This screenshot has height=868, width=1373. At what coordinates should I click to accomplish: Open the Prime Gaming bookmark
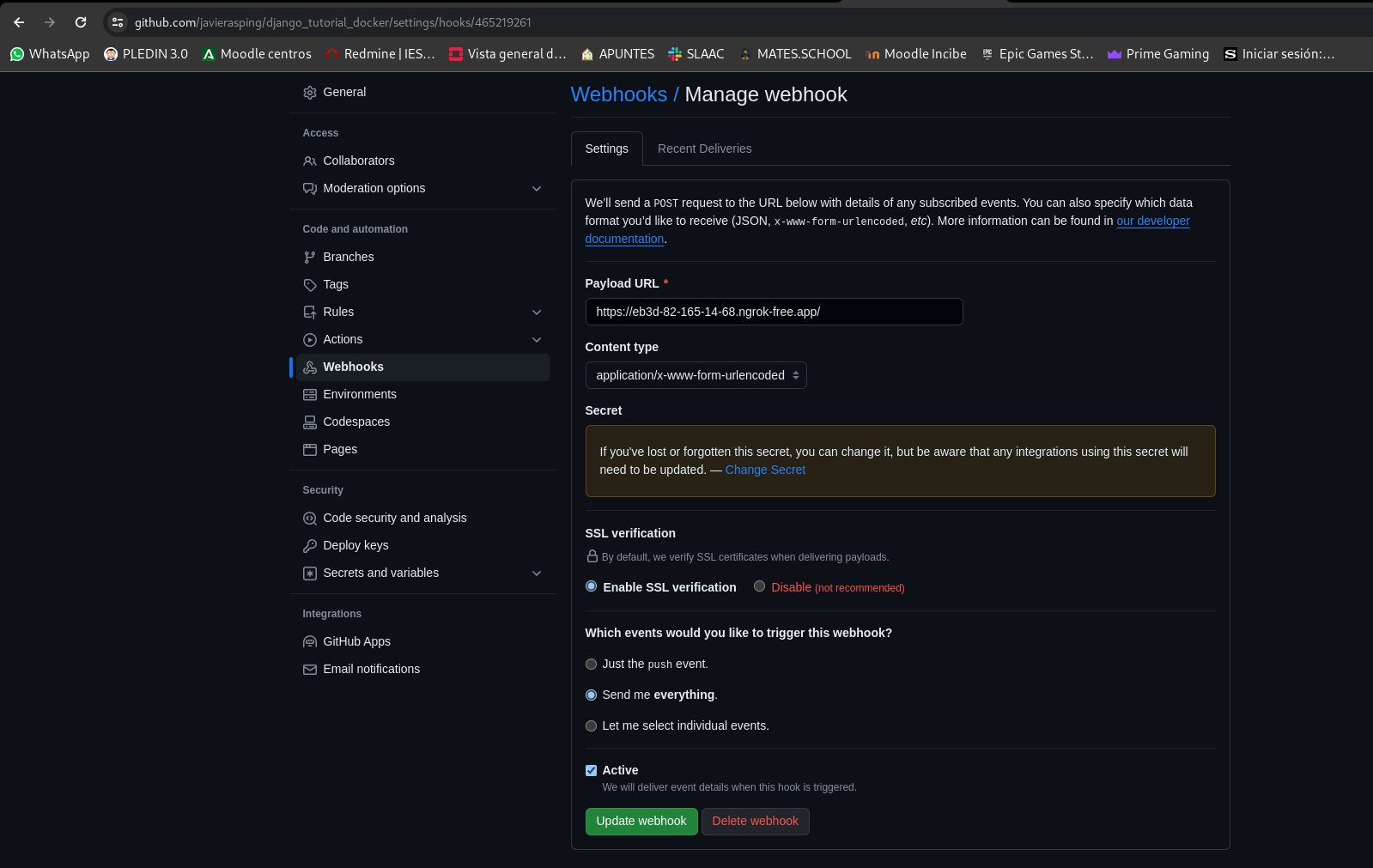tap(1158, 54)
